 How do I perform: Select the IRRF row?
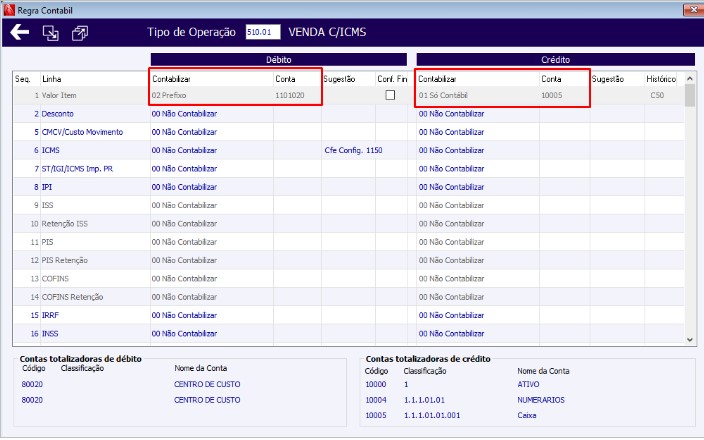(349, 315)
